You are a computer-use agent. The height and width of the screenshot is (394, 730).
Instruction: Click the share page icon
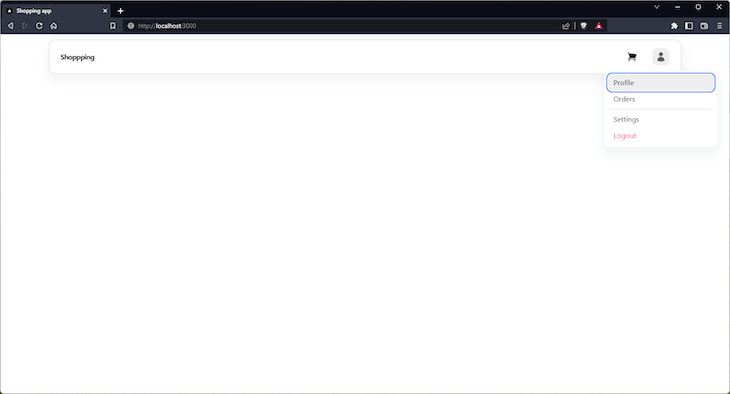pyautogui.click(x=566, y=26)
